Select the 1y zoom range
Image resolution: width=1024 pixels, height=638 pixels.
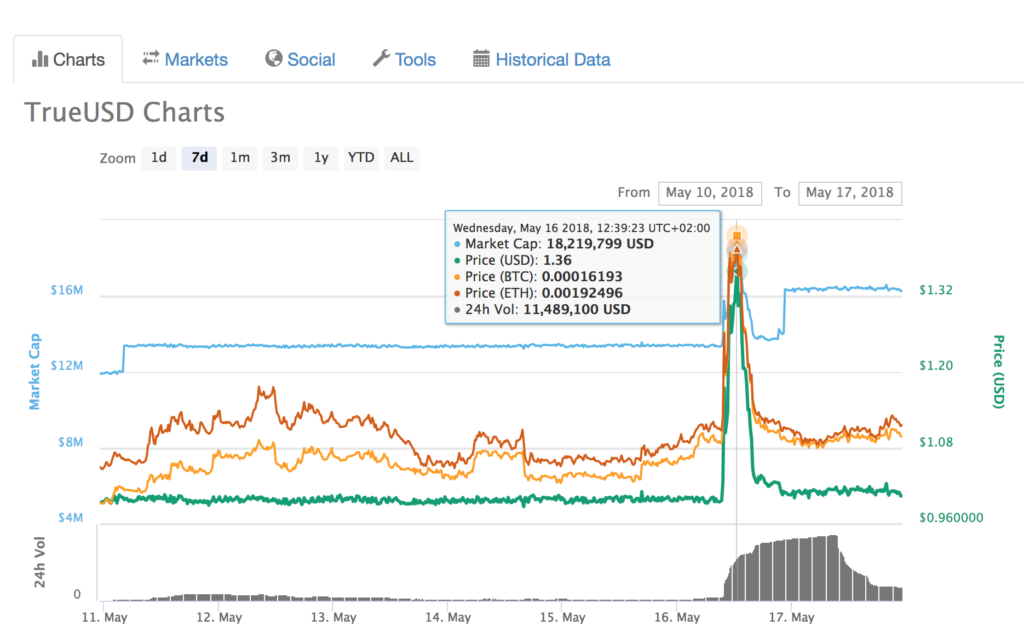321,157
